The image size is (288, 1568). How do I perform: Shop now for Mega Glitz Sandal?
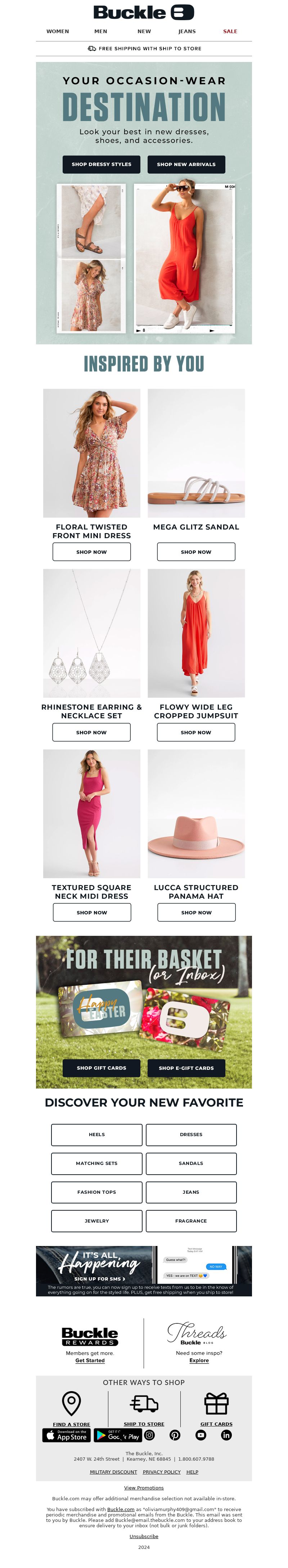tap(196, 551)
